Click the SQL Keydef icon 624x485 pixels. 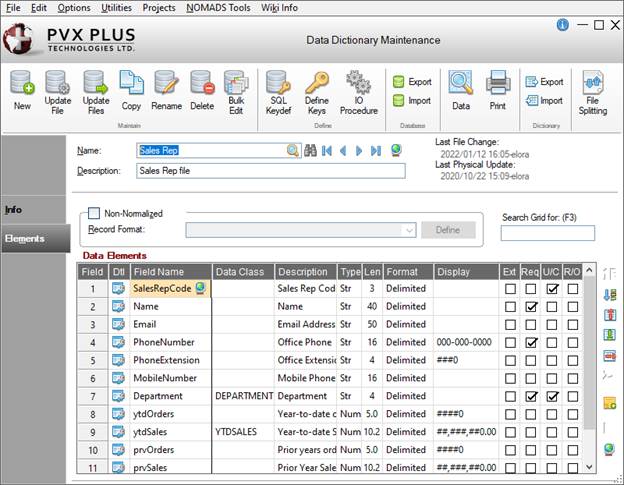tap(280, 89)
